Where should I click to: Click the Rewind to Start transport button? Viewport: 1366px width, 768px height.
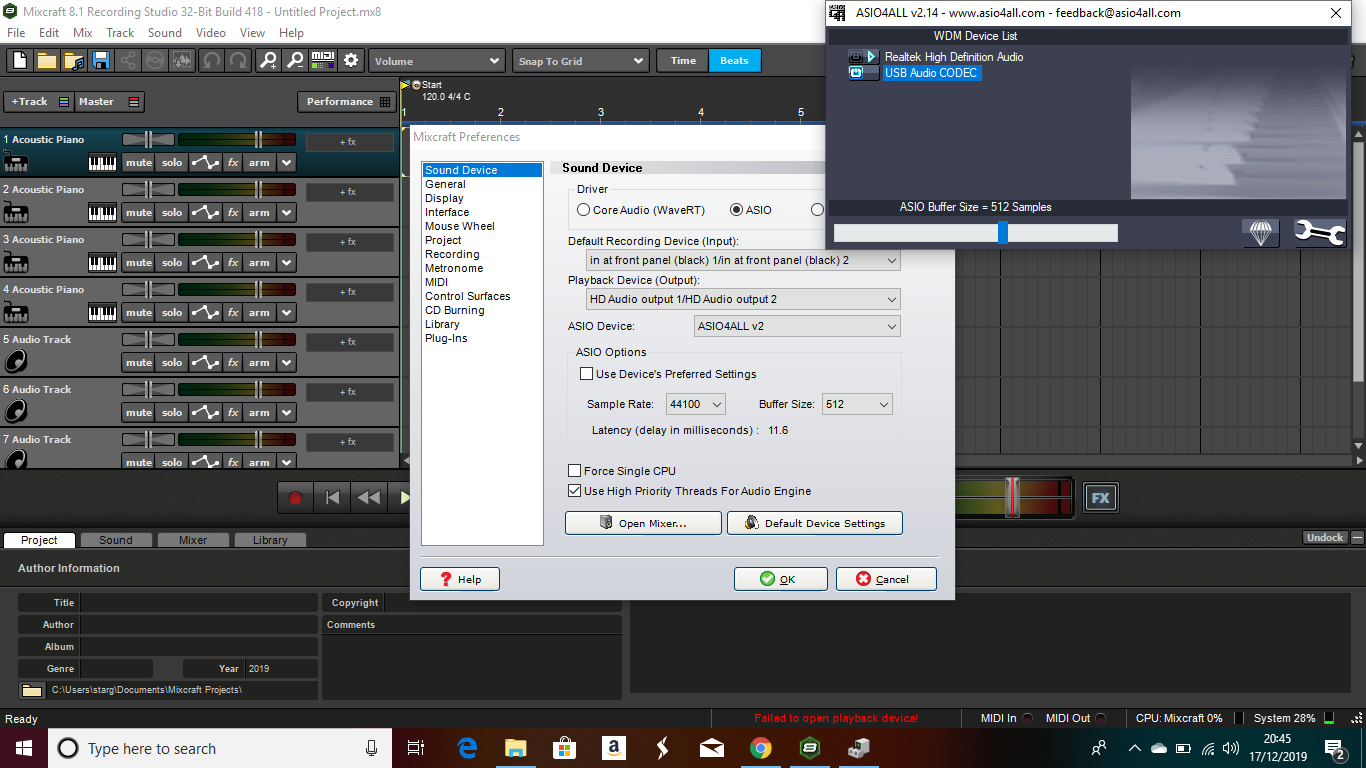point(332,497)
